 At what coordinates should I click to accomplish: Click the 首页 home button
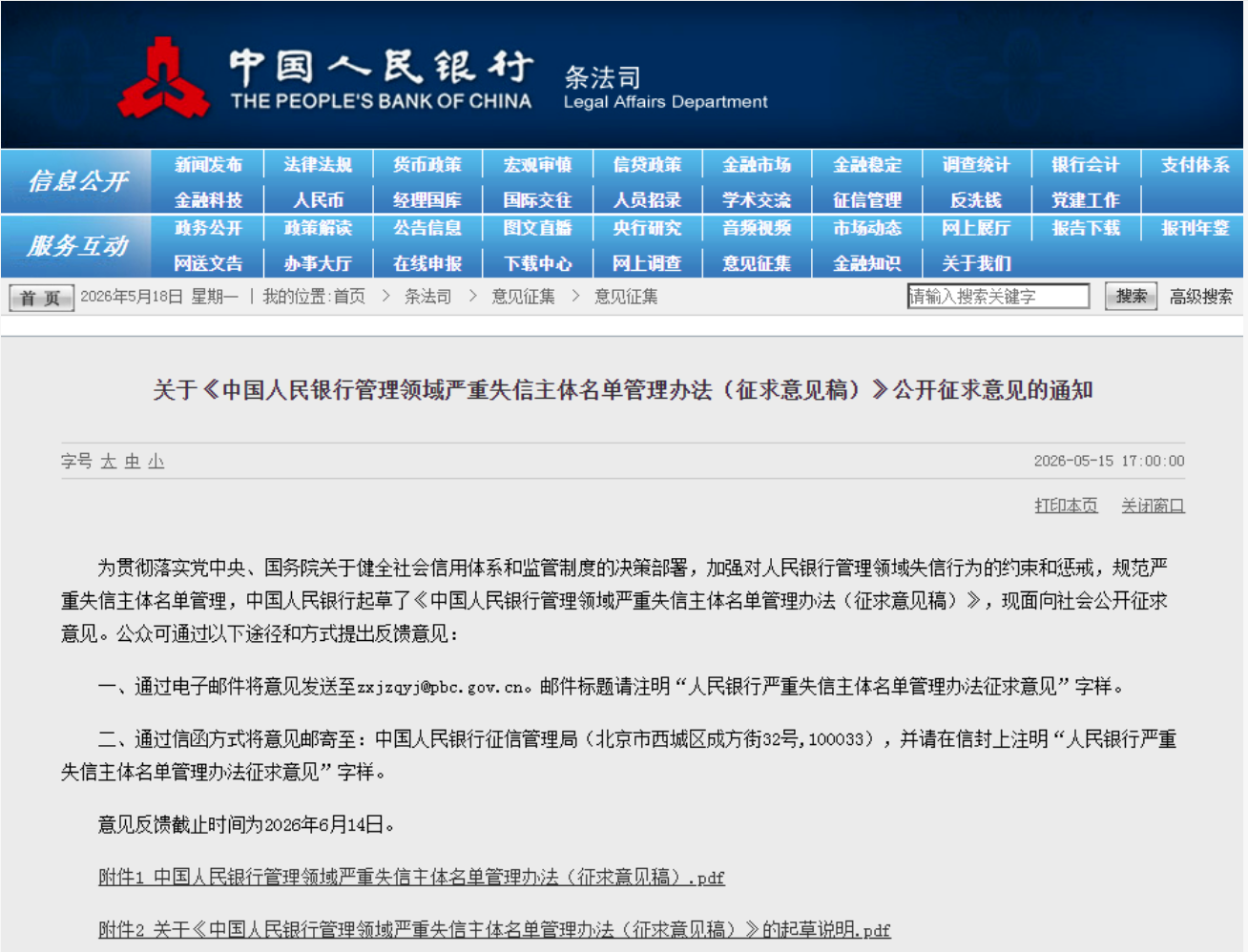pyautogui.click(x=41, y=298)
